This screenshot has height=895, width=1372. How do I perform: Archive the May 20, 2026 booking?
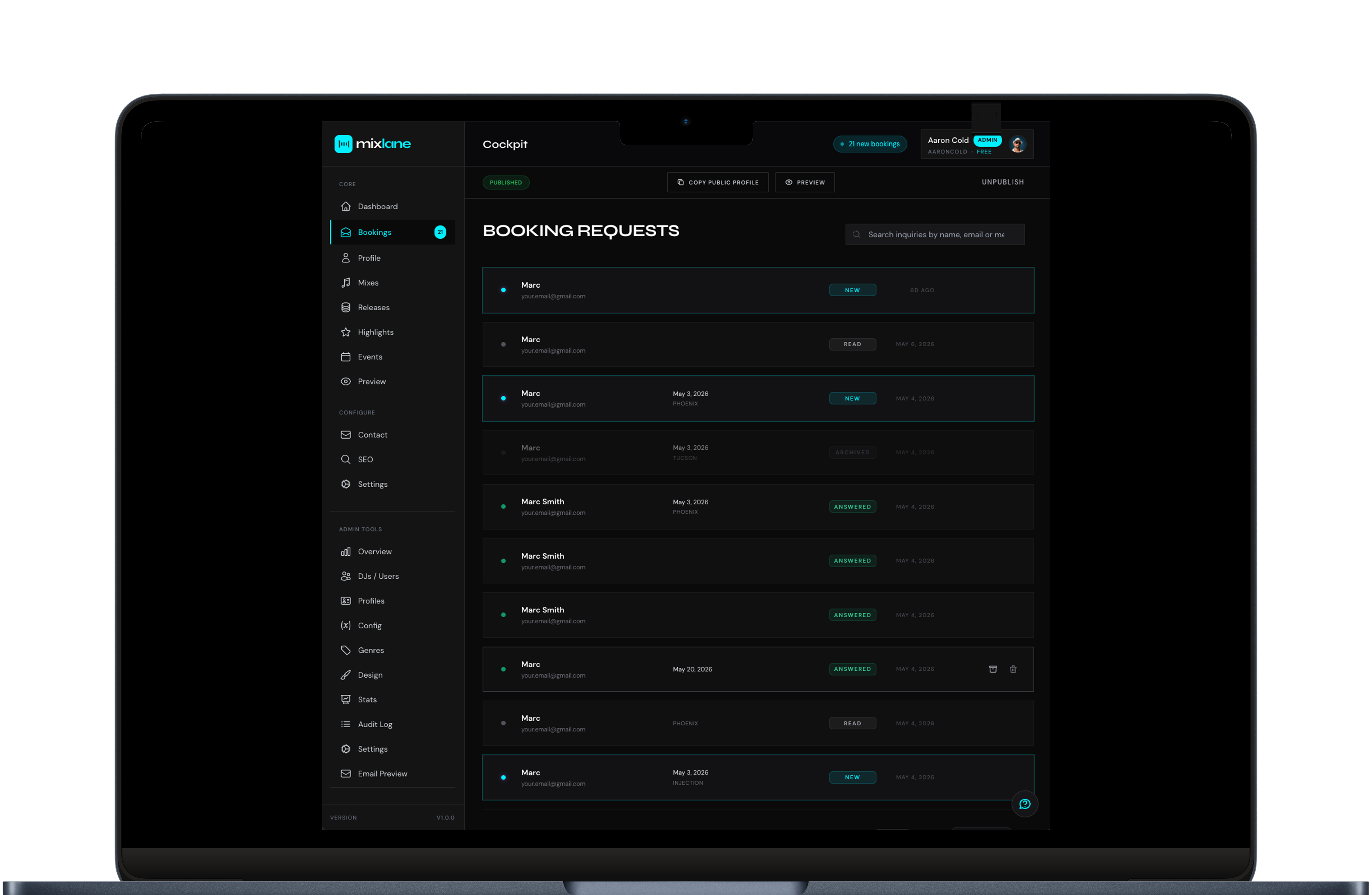[x=993, y=670]
